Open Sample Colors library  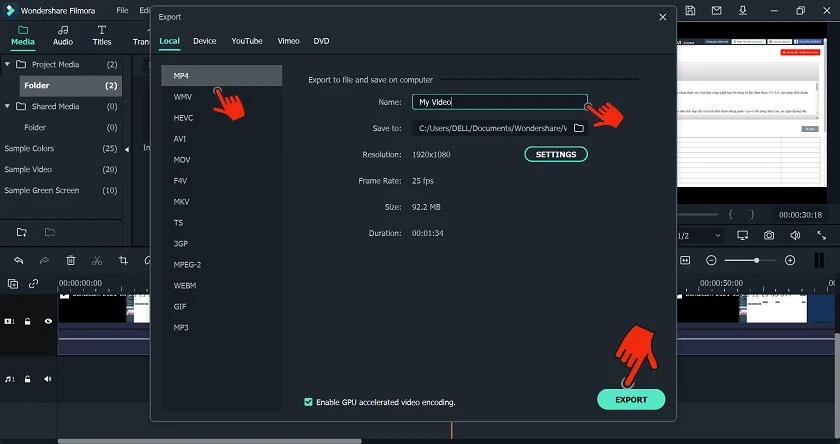[x=61, y=148]
